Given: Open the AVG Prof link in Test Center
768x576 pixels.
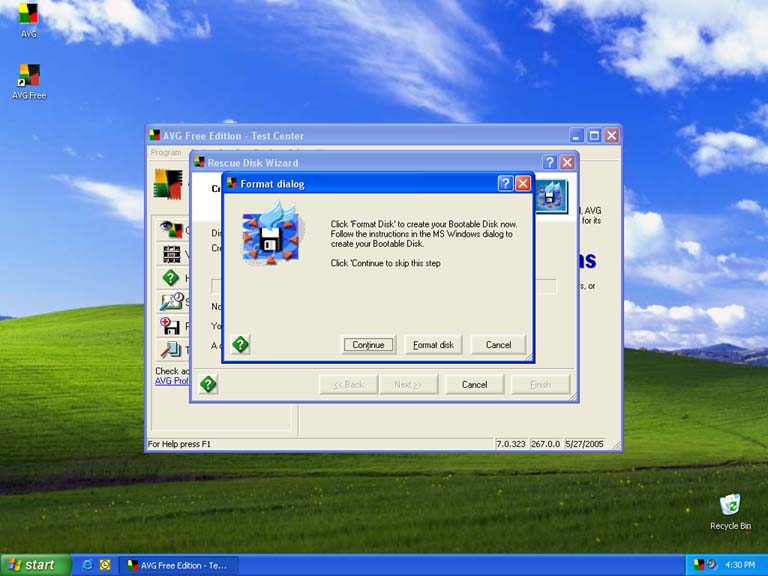Looking at the screenshot, I should click(x=170, y=381).
